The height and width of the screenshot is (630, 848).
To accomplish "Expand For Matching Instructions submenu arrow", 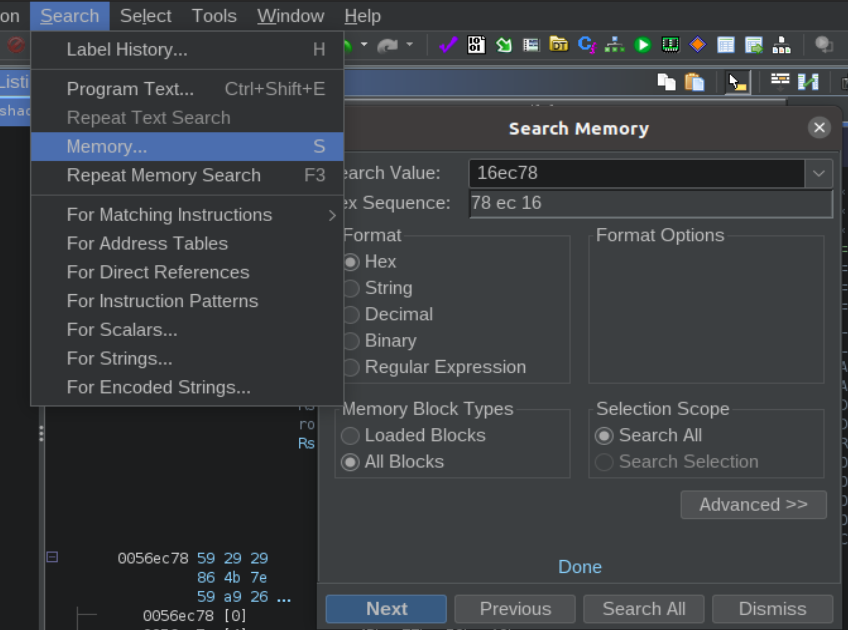I will pos(332,215).
